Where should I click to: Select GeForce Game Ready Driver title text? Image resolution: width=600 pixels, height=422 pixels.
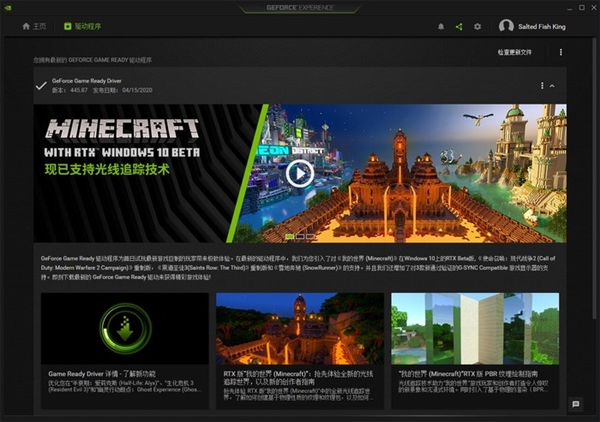[x=86, y=81]
